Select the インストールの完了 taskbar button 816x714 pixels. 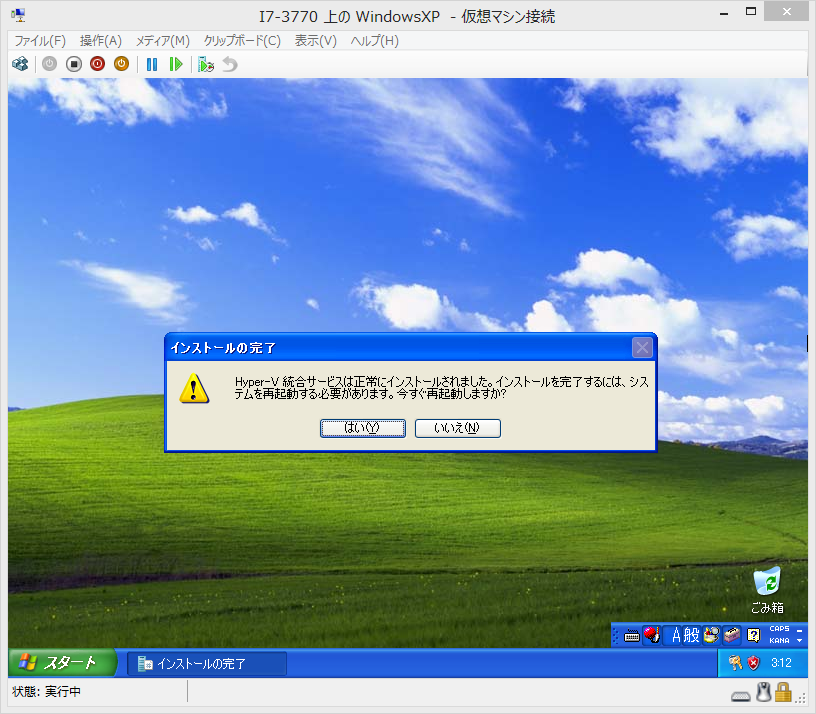click(207, 664)
